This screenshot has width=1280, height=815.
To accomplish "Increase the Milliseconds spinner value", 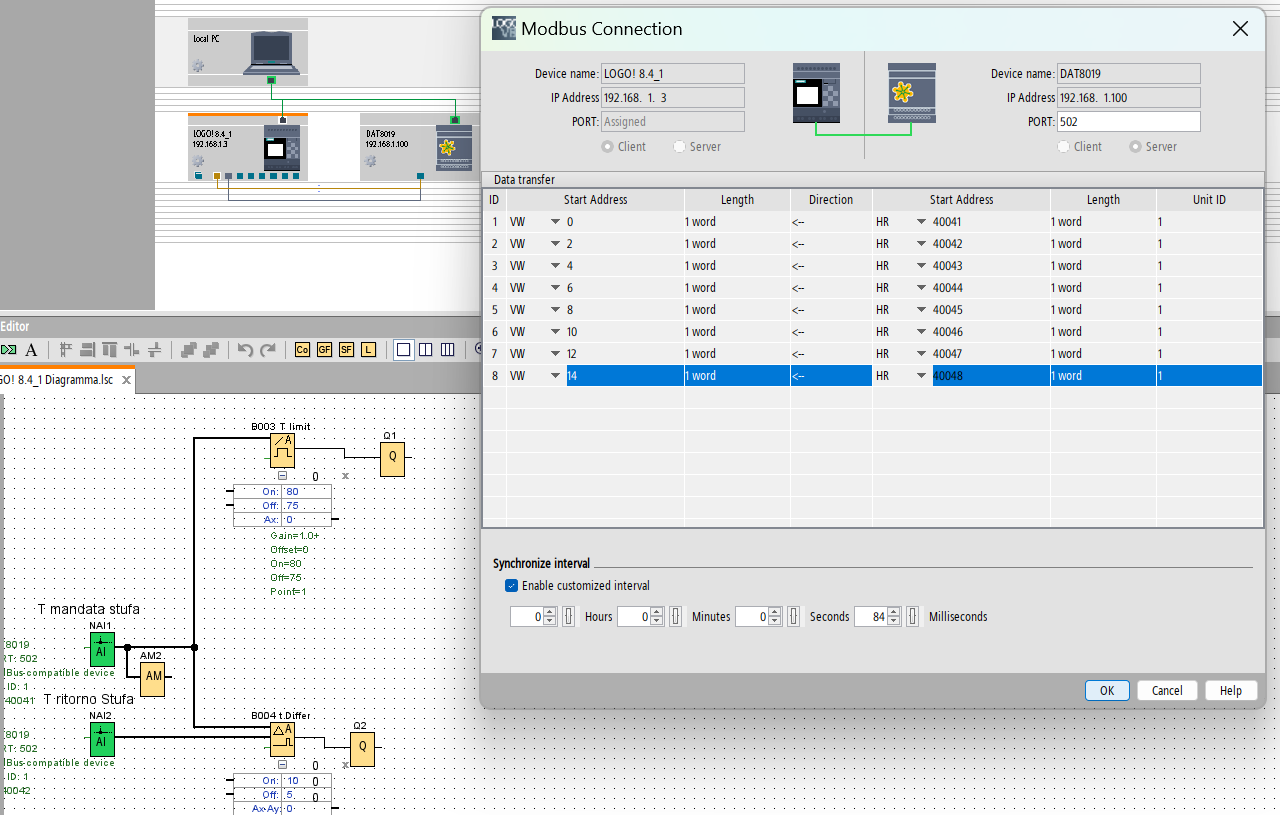I will click(894, 612).
